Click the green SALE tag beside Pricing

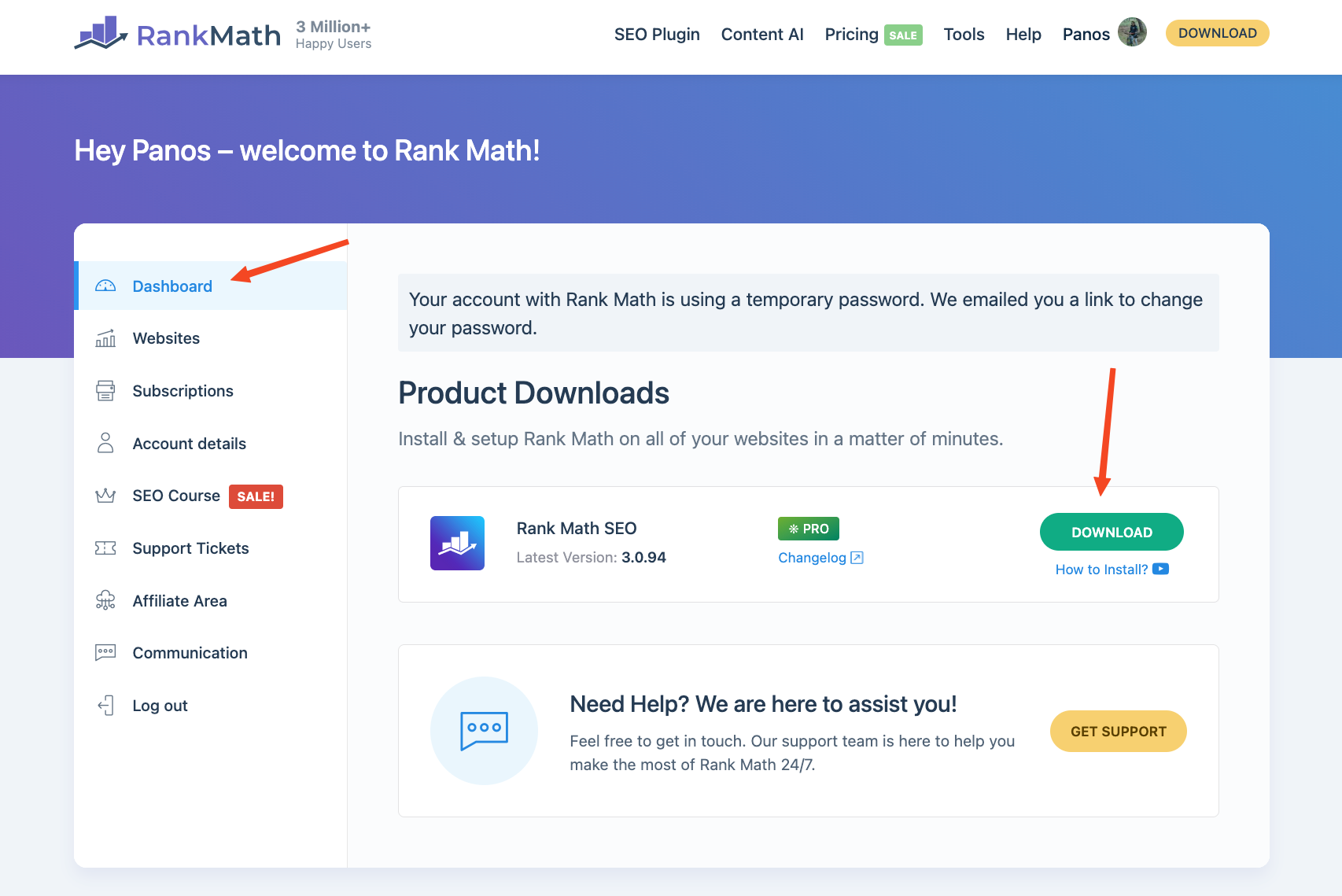click(903, 35)
